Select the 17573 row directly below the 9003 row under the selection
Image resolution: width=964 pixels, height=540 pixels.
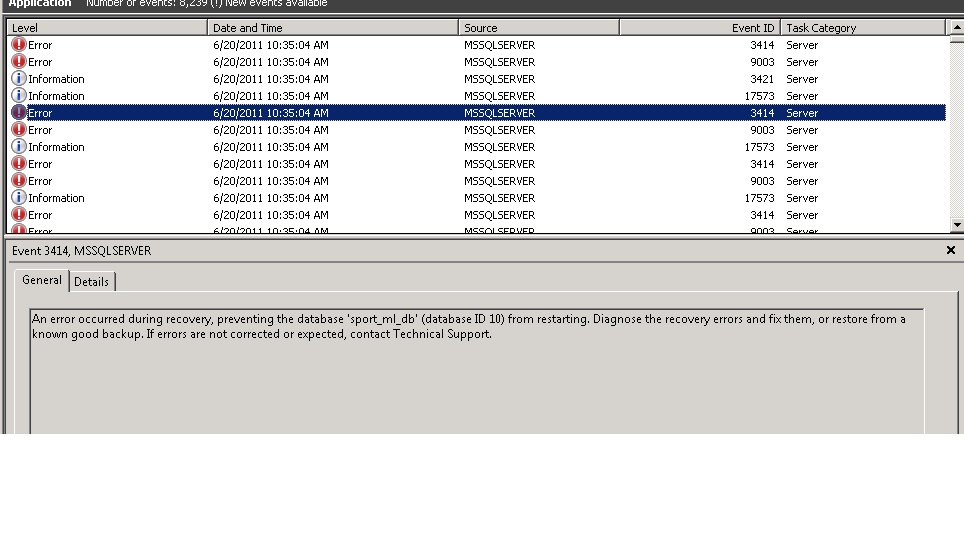pos(476,147)
